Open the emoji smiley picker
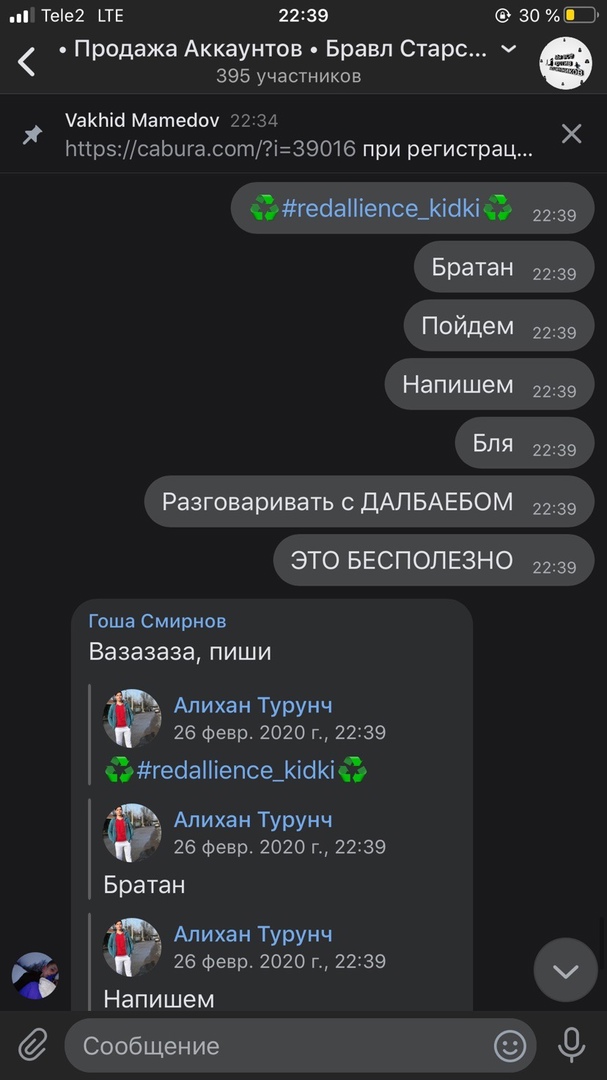This screenshot has width=607, height=1080. (510, 1046)
